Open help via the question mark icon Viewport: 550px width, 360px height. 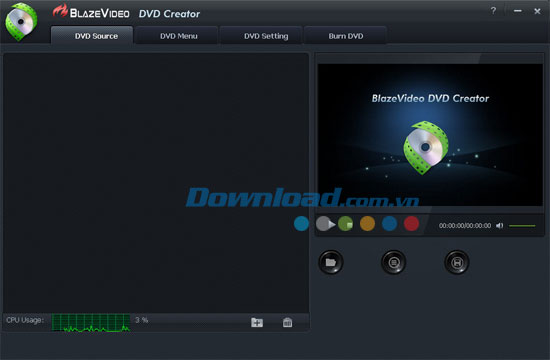493,11
